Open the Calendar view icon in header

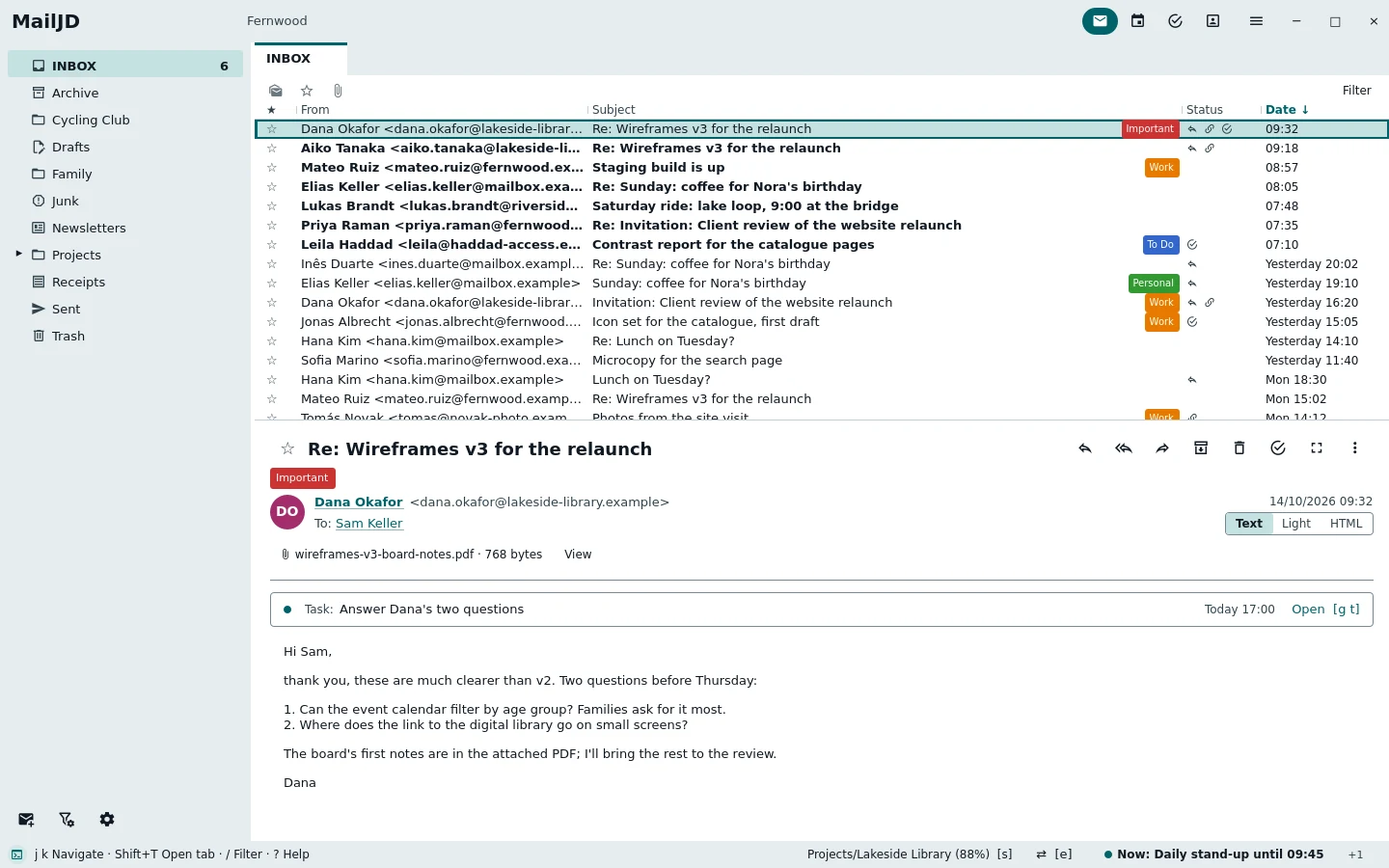coord(1138,21)
